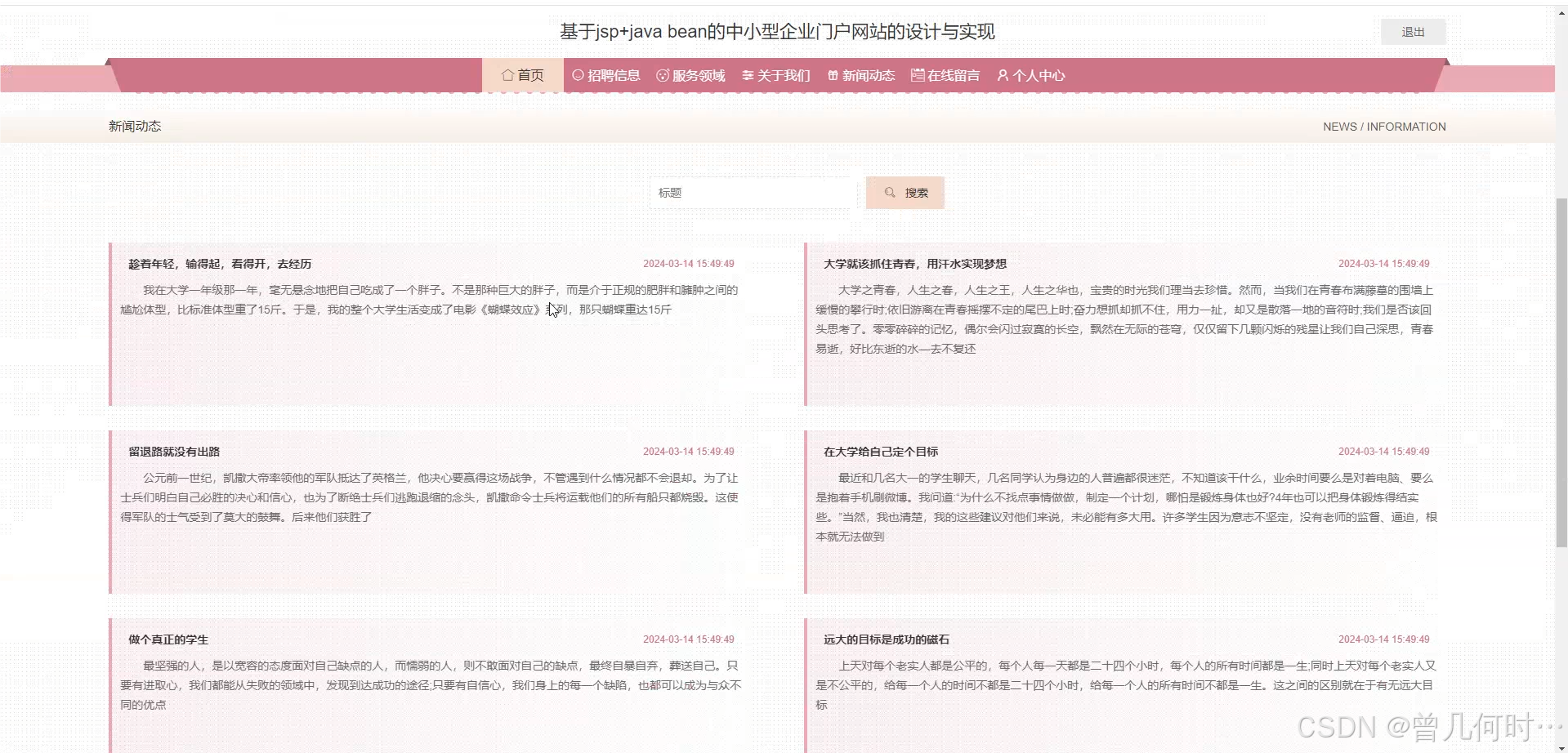Screen dimensions: 1568x753
Task: Click the icon beside 新闻动态
Action: (833, 74)
